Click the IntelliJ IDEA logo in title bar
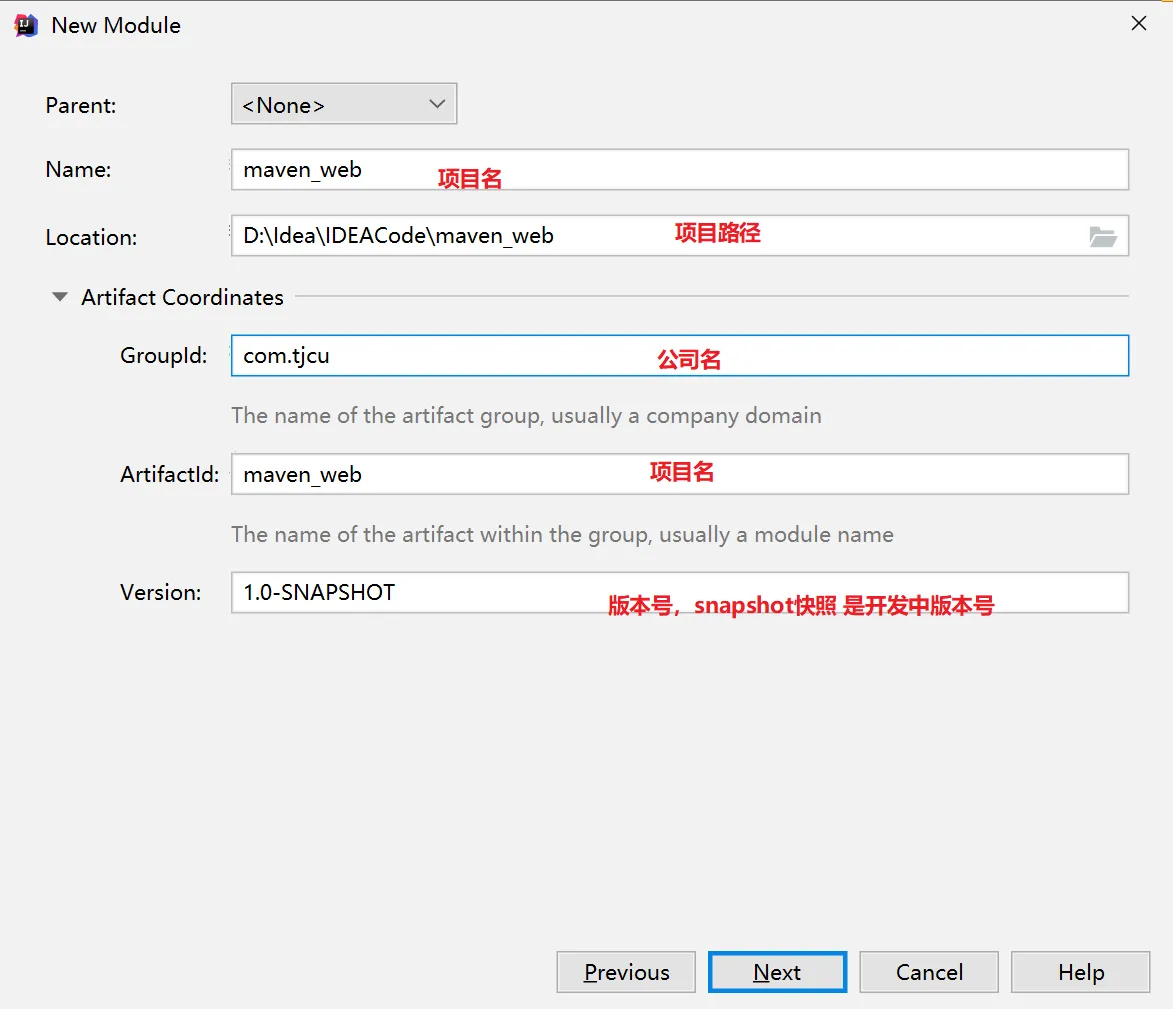The width and height of the screenshot is (1173, 1009). point(25,25)
